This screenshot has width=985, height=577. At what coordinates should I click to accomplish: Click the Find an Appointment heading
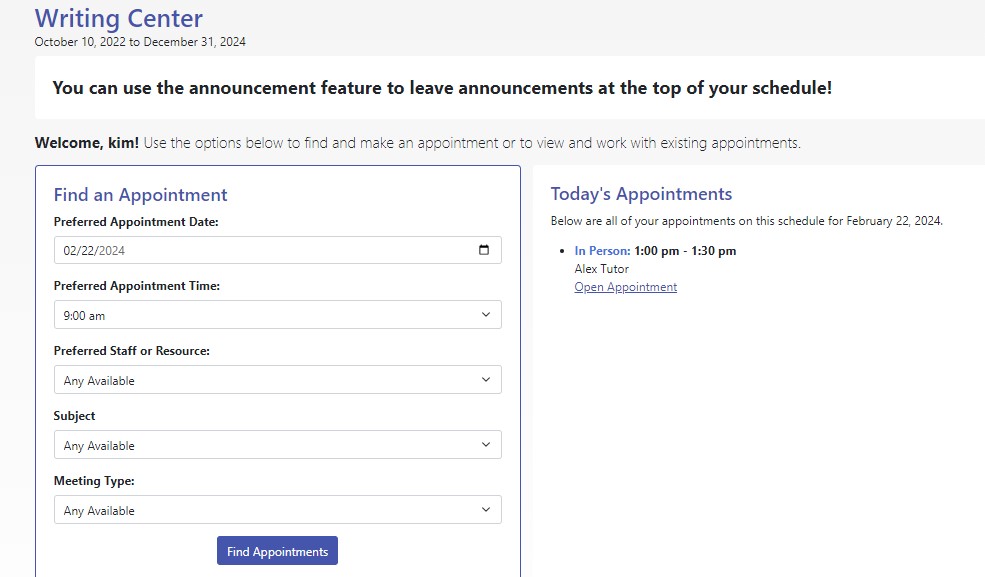pos(140,195)
